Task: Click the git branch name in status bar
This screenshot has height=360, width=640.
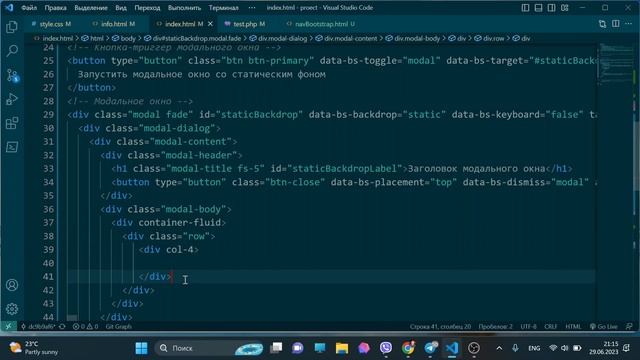Action: (x=38, y=327)
